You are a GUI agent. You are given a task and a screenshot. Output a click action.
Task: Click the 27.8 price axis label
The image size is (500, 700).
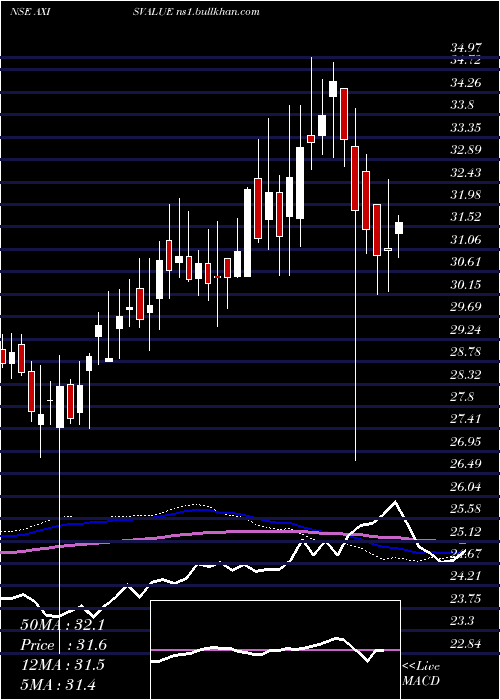point(462,397)
